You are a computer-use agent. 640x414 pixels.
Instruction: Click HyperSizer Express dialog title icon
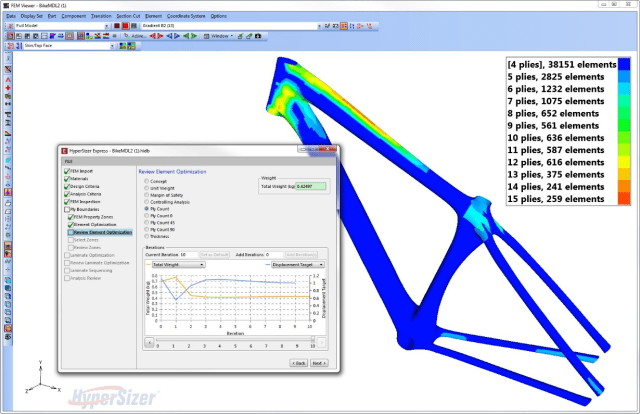click(x=64, y=151)
